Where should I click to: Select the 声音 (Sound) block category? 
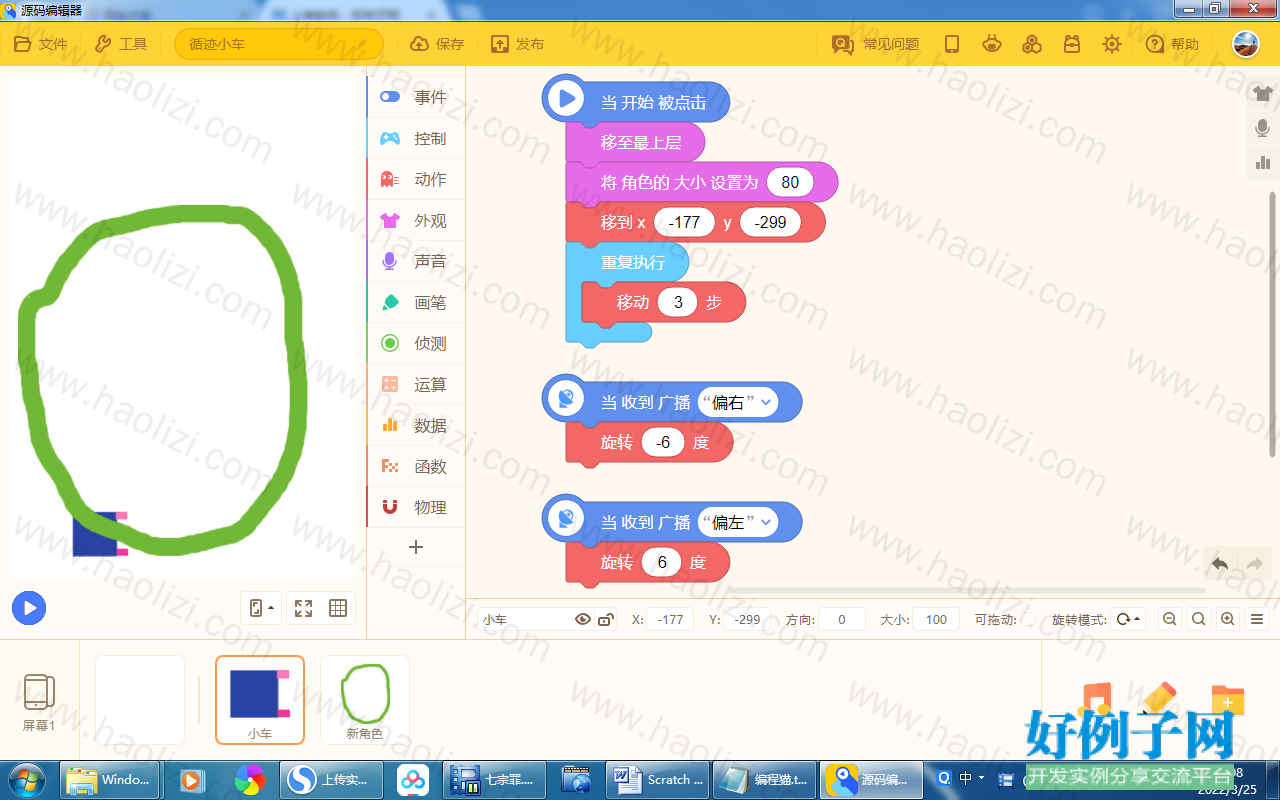[416, 261]
